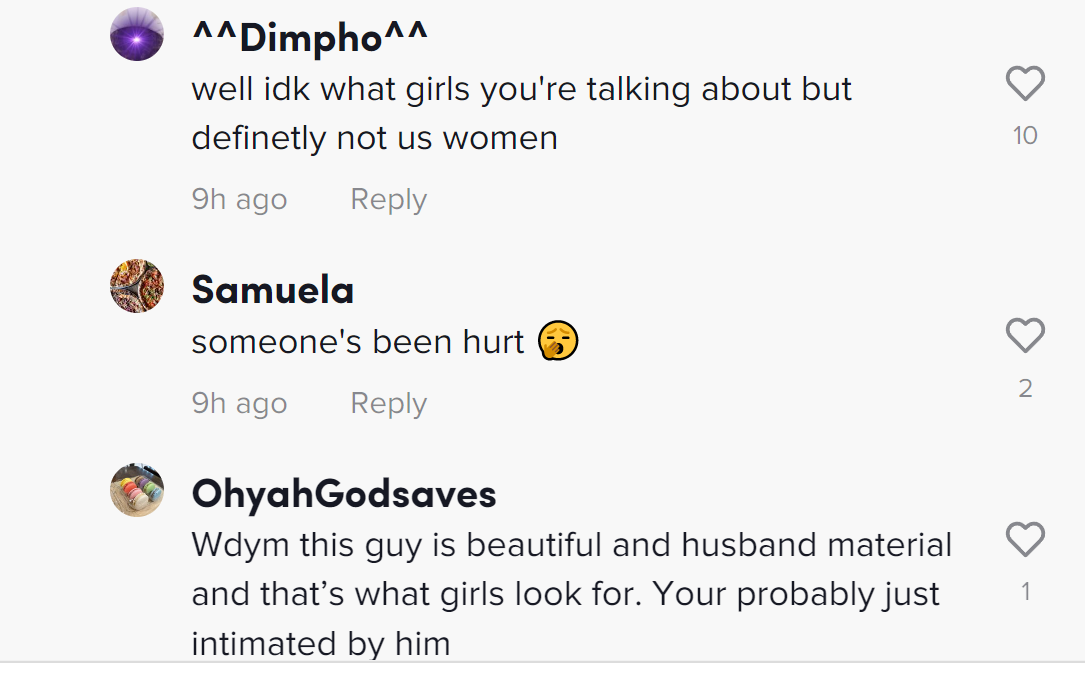Click the "definetly not us women" comment text
This screenshot has height=678, width=1085.
click(x=374, y=138)
